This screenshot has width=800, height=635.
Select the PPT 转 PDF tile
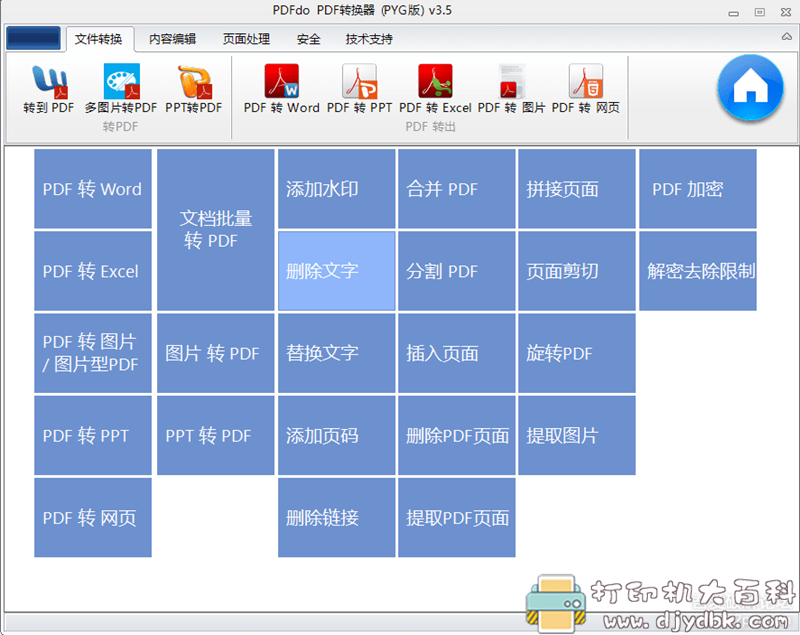pyautogui.click(x=216, y=436)
